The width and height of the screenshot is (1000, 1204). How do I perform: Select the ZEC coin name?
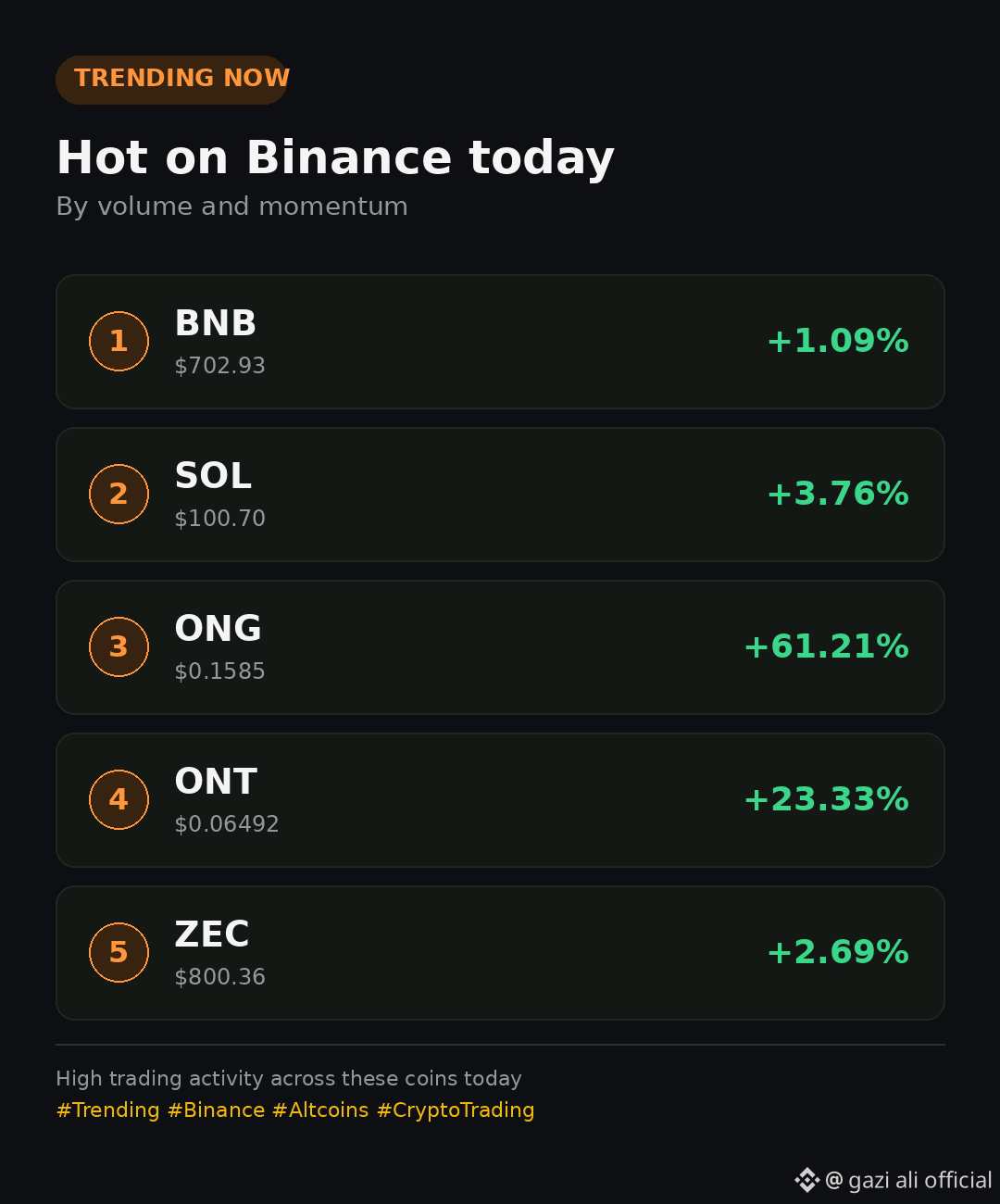coord(212,934)
